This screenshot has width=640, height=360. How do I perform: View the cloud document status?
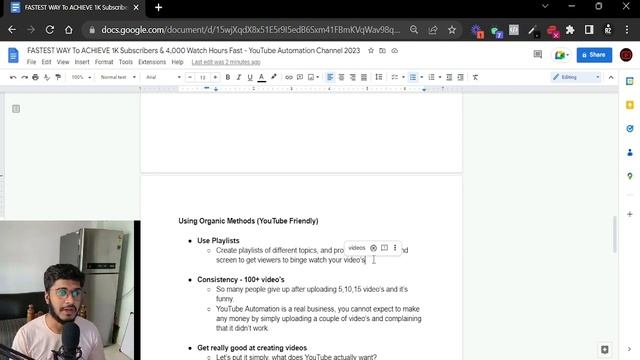click(394, 51)
